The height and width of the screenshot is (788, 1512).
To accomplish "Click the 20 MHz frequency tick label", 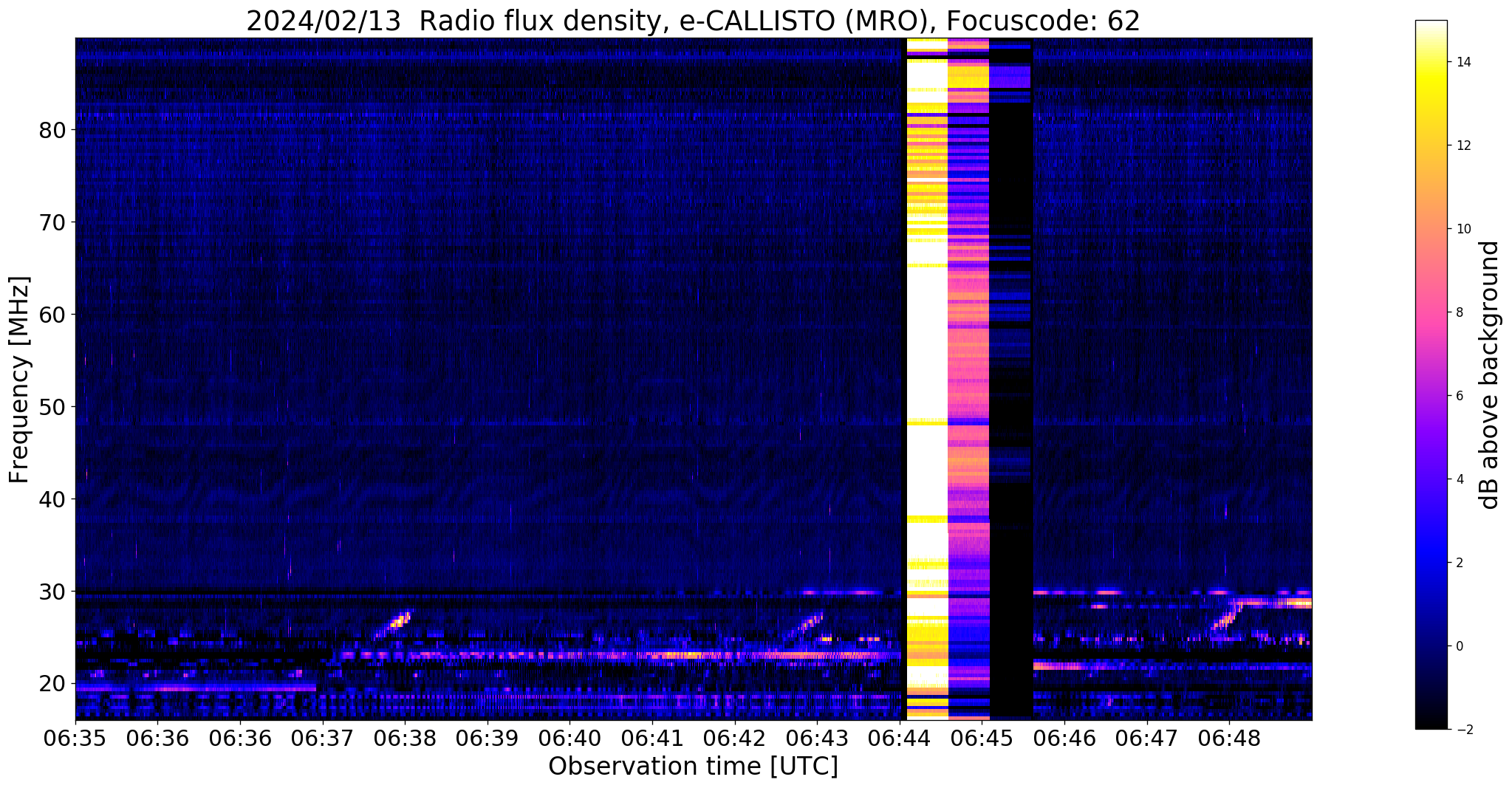I will point(52,684).
